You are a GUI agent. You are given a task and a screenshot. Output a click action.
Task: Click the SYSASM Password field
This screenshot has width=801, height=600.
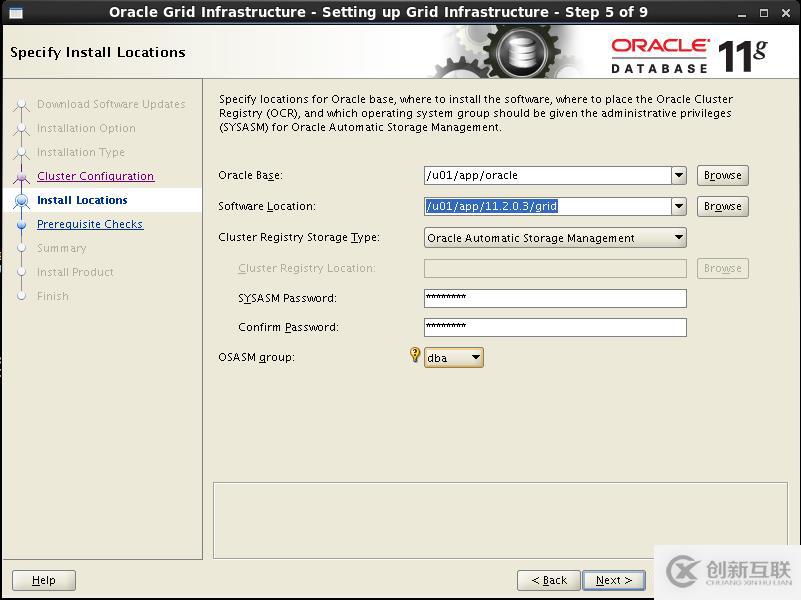pos(555,298)
